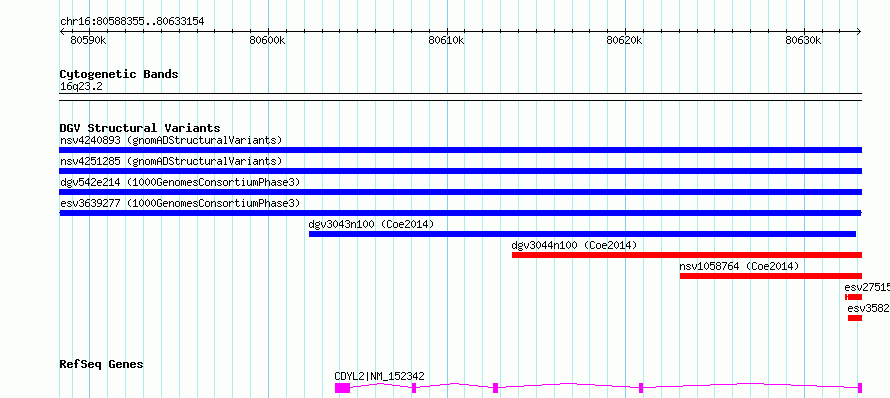Click the blue bar under dgv3043n100
The height and width of the screenshot is (398, 890).
(582, 234)
